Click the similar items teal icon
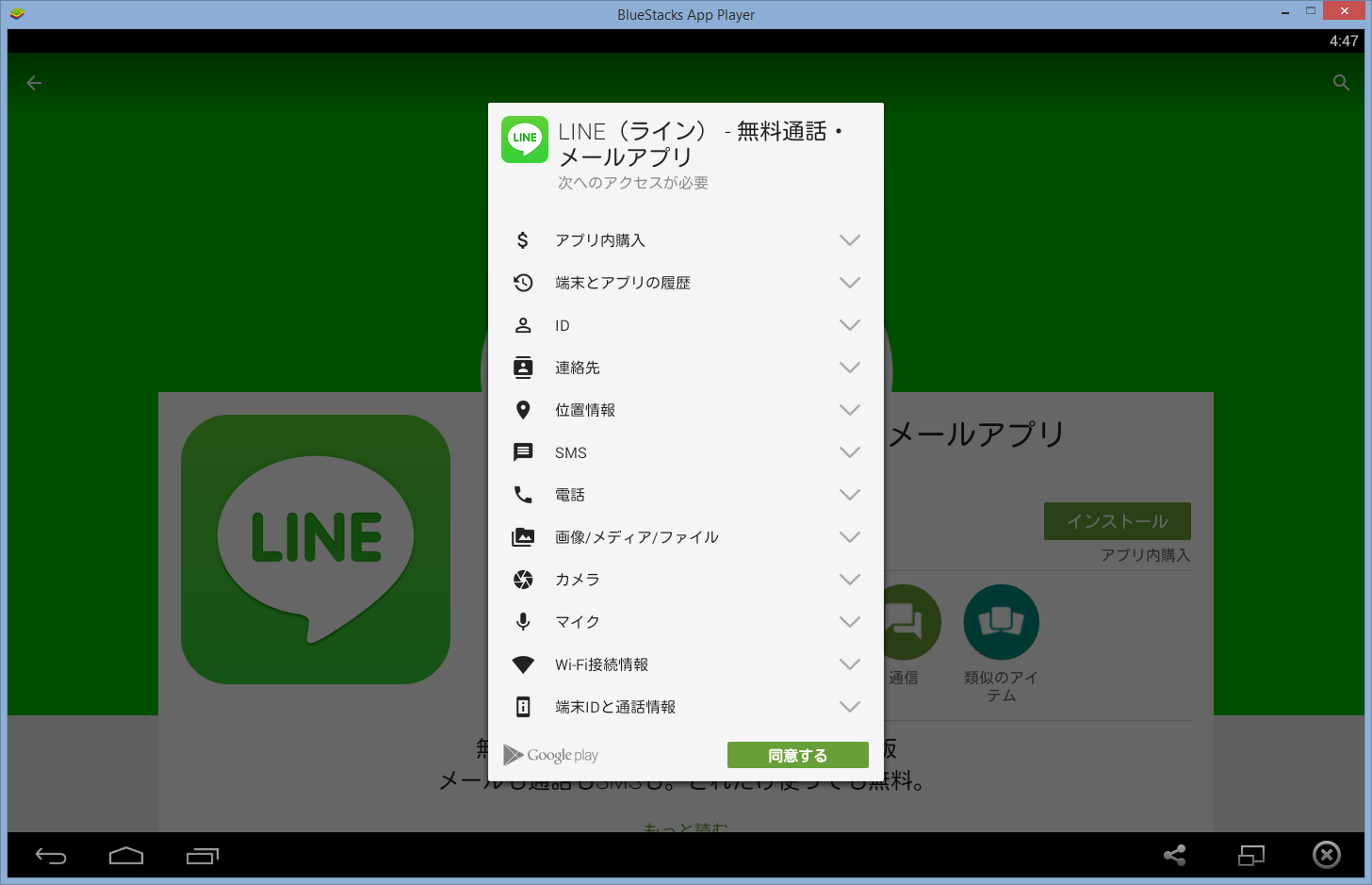This screenshot has height=885, width=1372. tap(1001, 622)
